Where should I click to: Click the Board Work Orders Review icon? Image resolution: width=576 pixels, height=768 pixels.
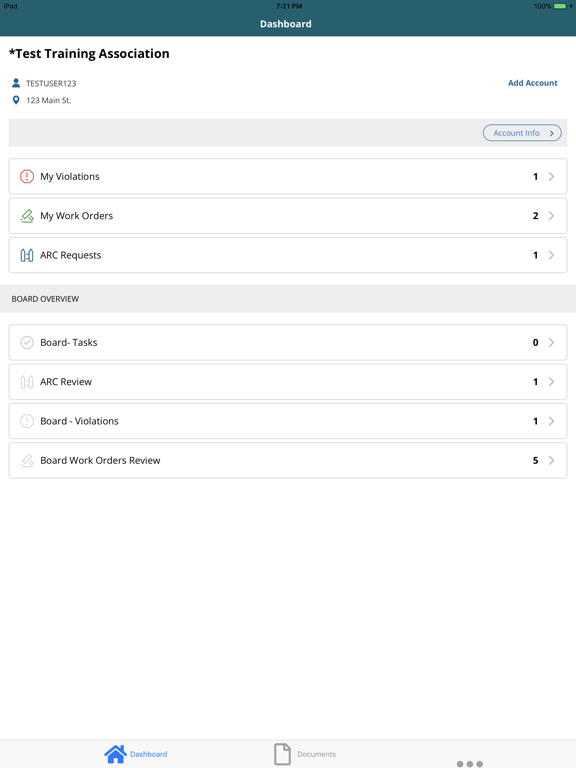27,460
